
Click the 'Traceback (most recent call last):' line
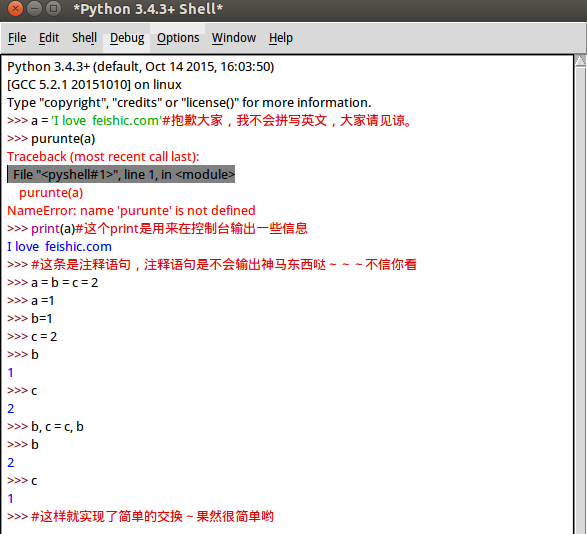(103, 157)
